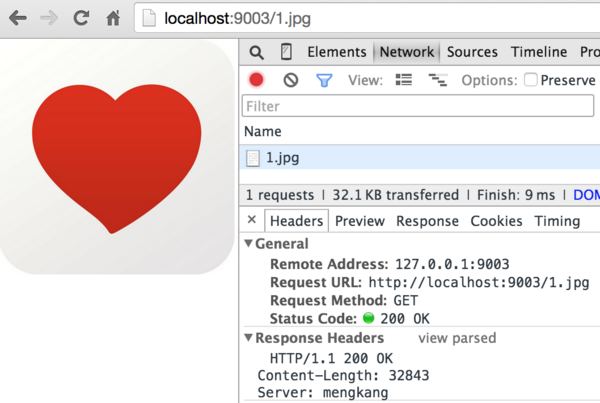600x403 pixels.
Task: Go to the browser home page
Action: coord(113,18)
